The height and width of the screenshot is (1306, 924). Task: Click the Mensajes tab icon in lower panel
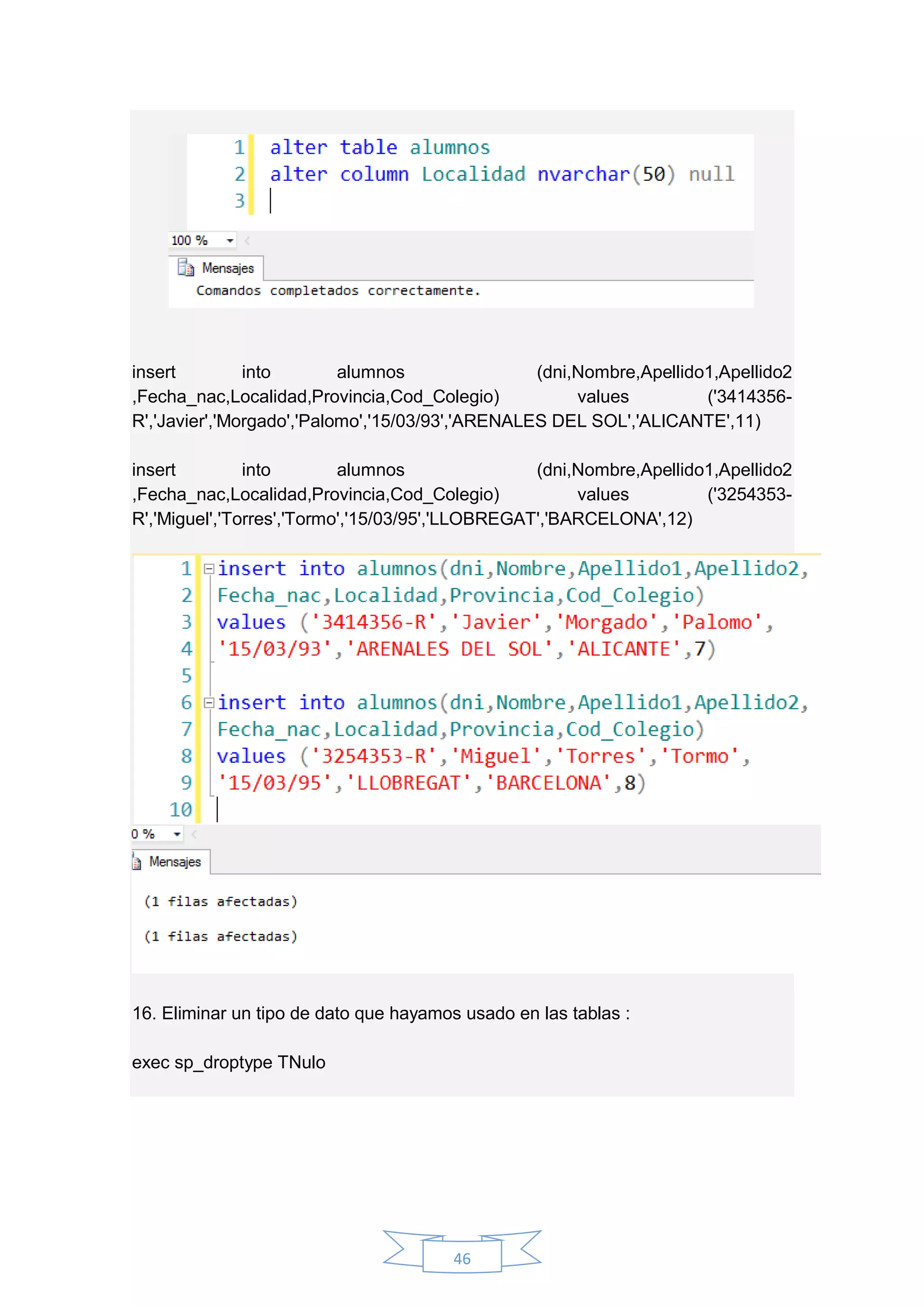pyautogui.click(x=137, y=863)
